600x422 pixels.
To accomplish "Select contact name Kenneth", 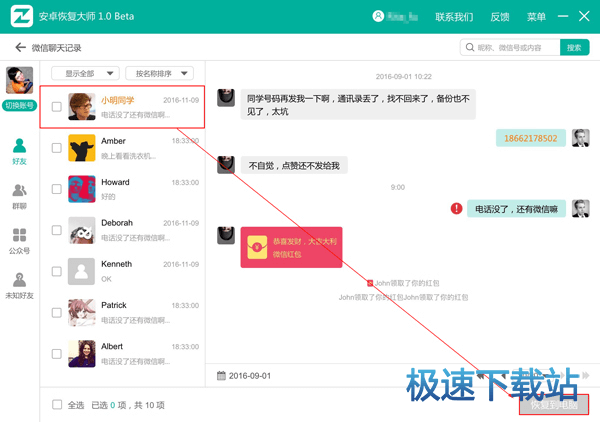I will 116,264.
